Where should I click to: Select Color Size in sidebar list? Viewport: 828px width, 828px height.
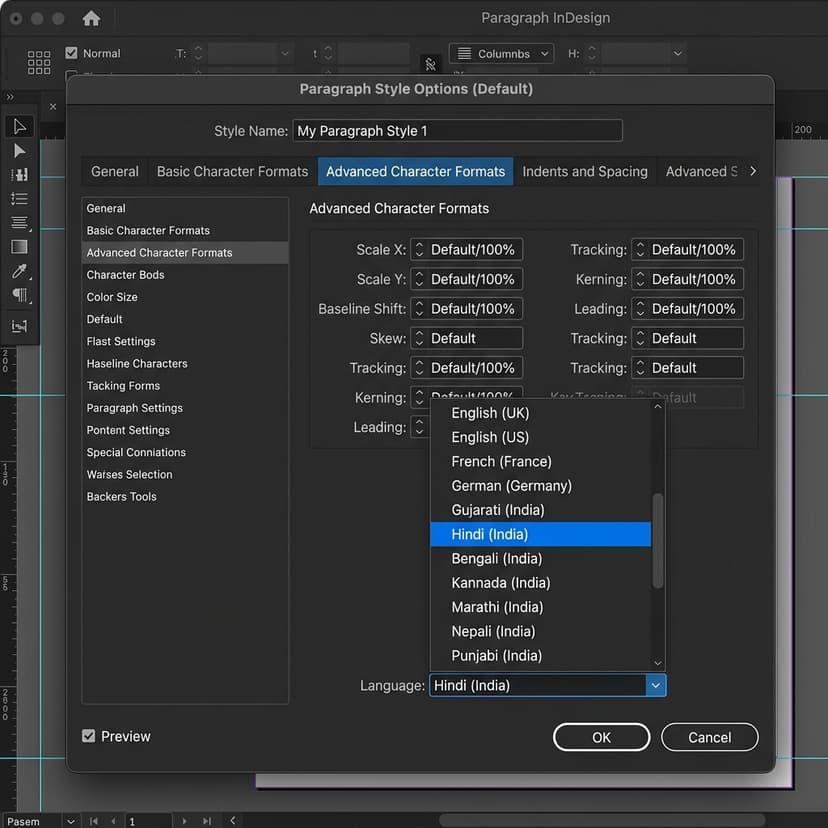click(x=185, y=297)
